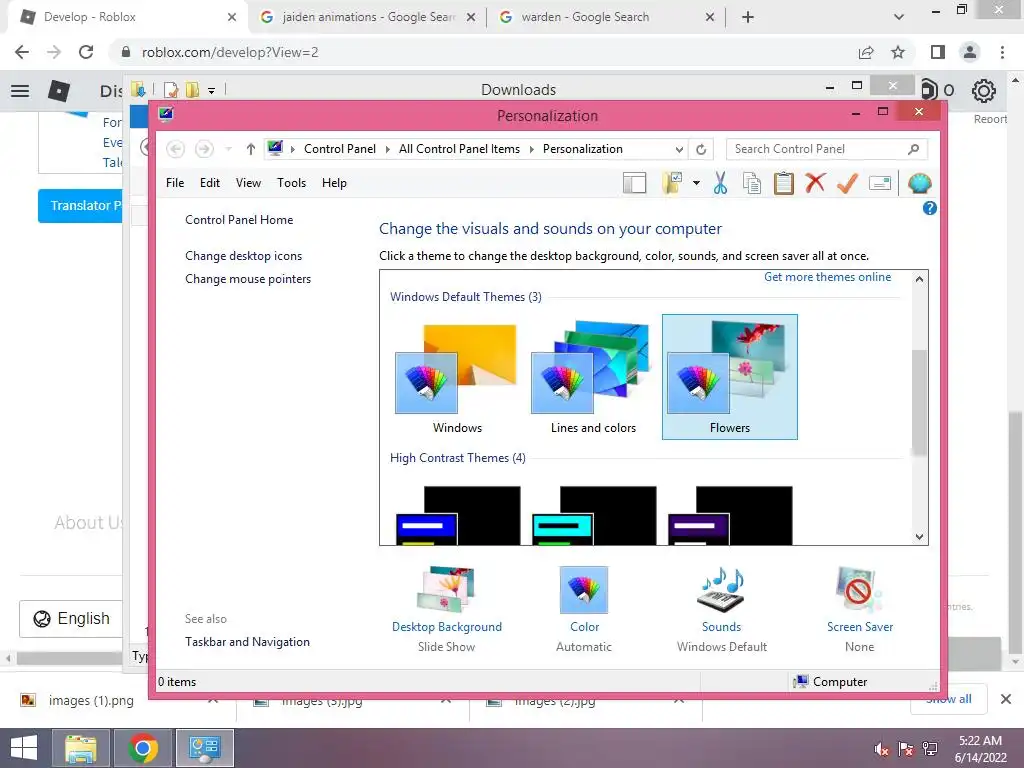Open Chrome from the taskbar
This screenshot has height=768, width=1024.
[143, 748]
